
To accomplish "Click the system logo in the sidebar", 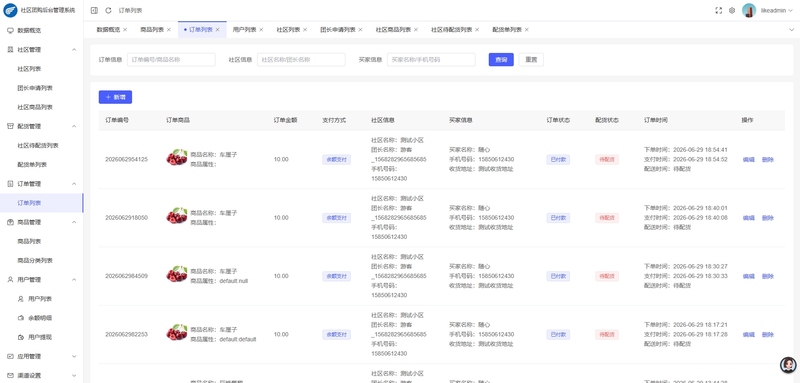I will (10, 10).
